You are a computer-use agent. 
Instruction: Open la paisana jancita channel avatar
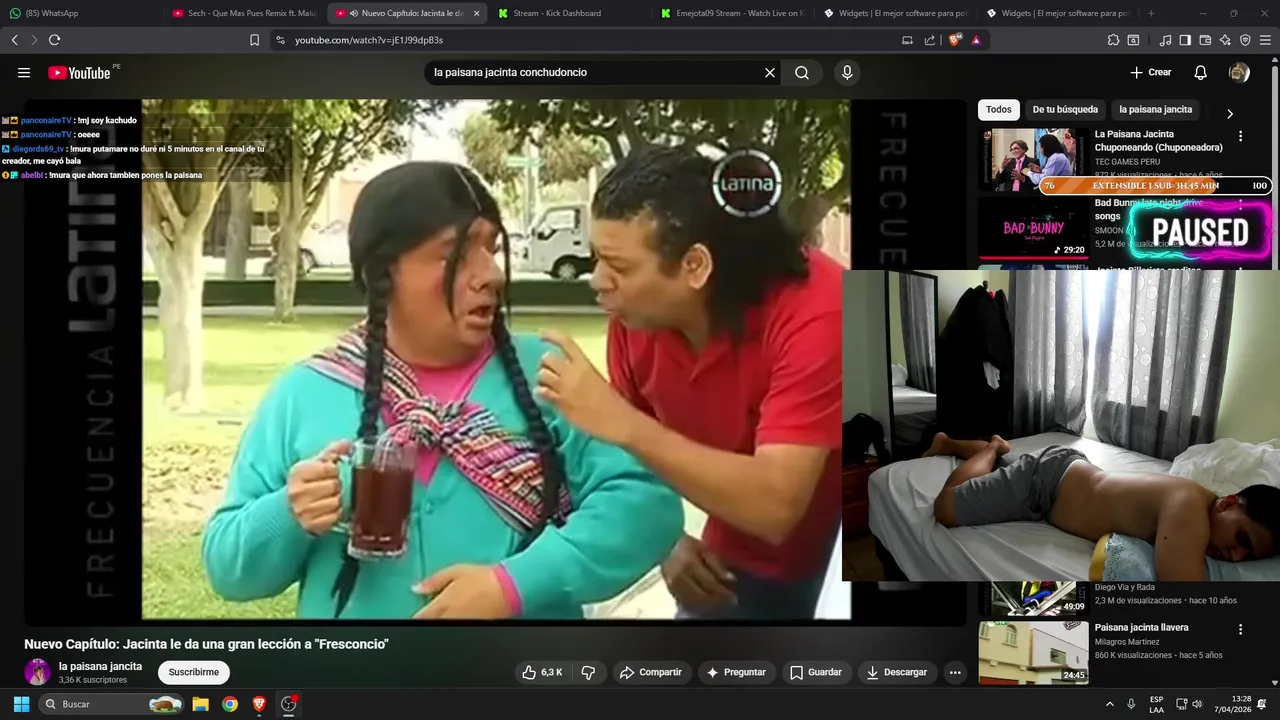click(38, 672)
